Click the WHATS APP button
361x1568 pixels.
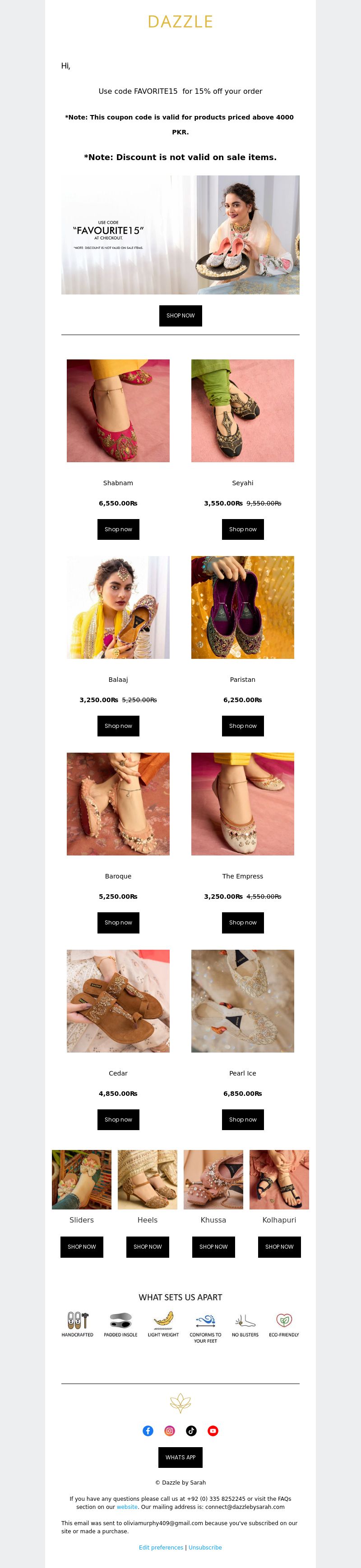pyautogui.click(x=180, y=1457)
